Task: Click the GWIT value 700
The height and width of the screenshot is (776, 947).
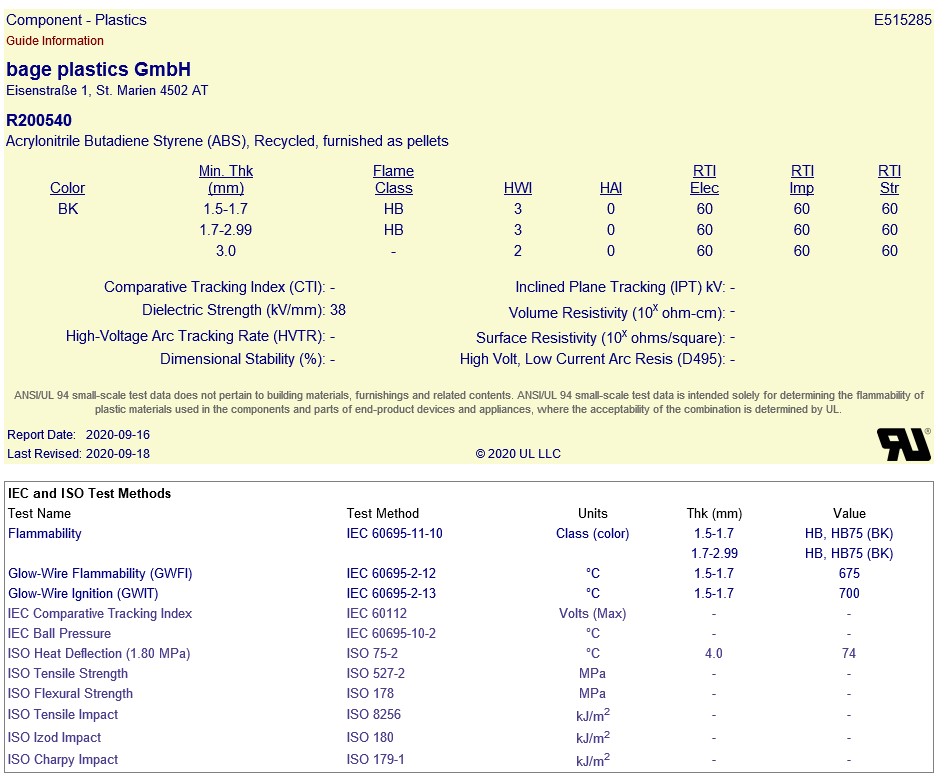Action: point(849,593)
